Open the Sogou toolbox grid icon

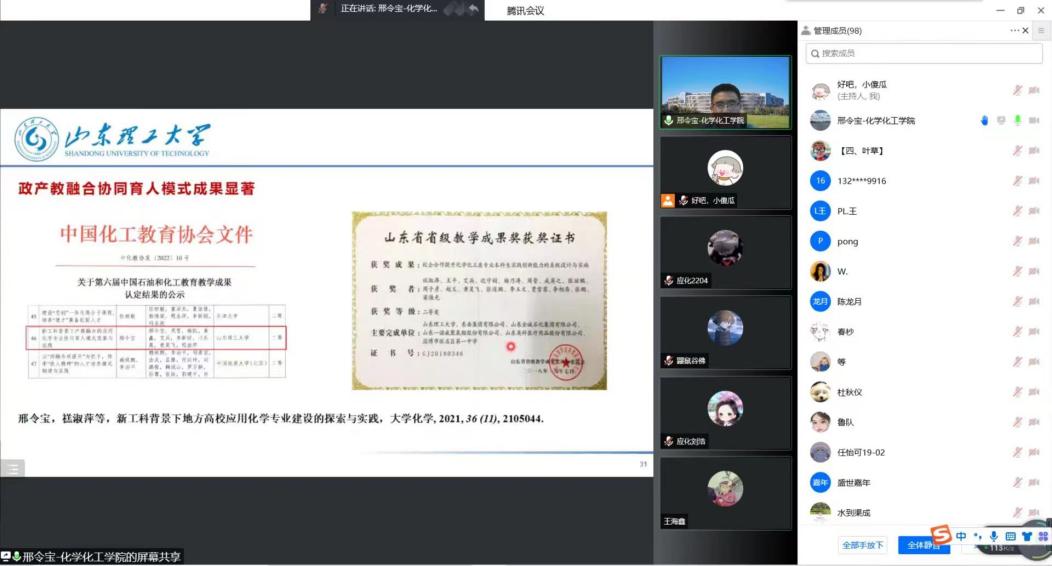[x=1043, y=536]
